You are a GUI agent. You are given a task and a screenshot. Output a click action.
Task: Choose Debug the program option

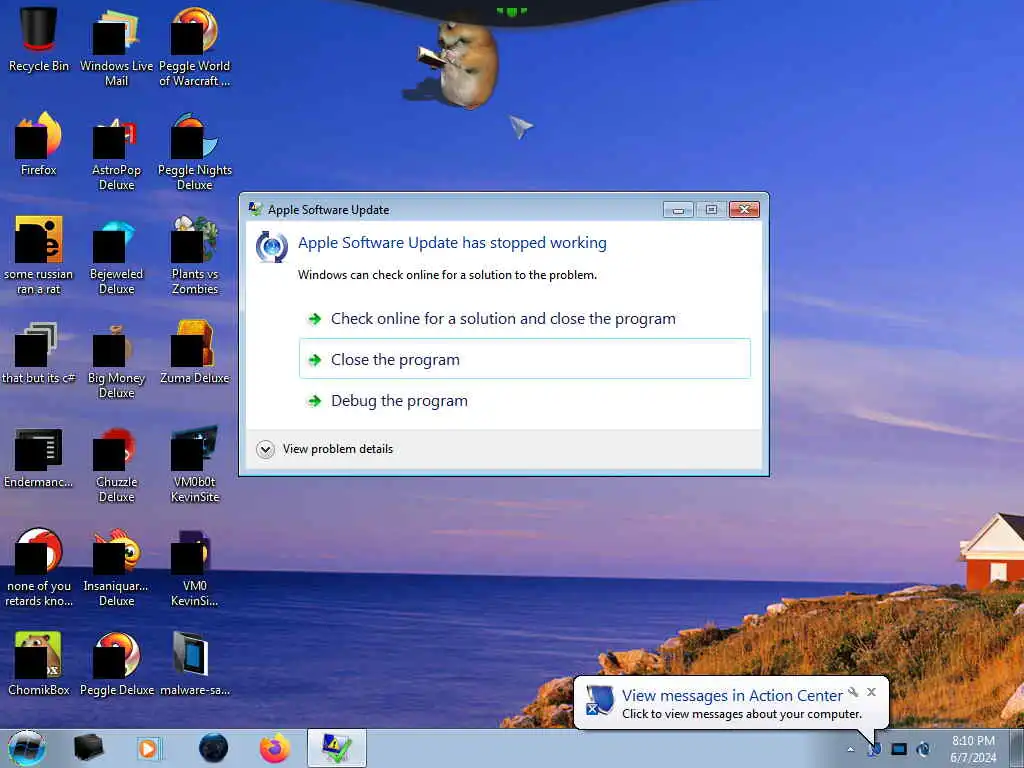[524, 400]
